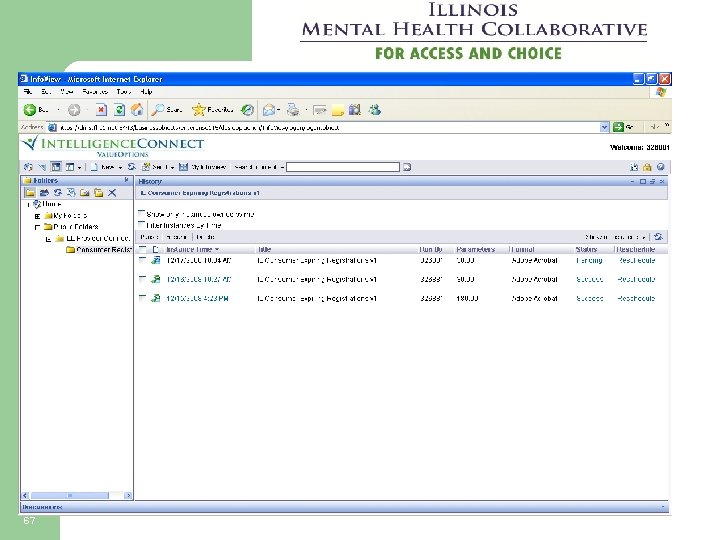Check the row with parameter 10.00
Viewport: 720px width, 540px height.
tap(143, 260)
